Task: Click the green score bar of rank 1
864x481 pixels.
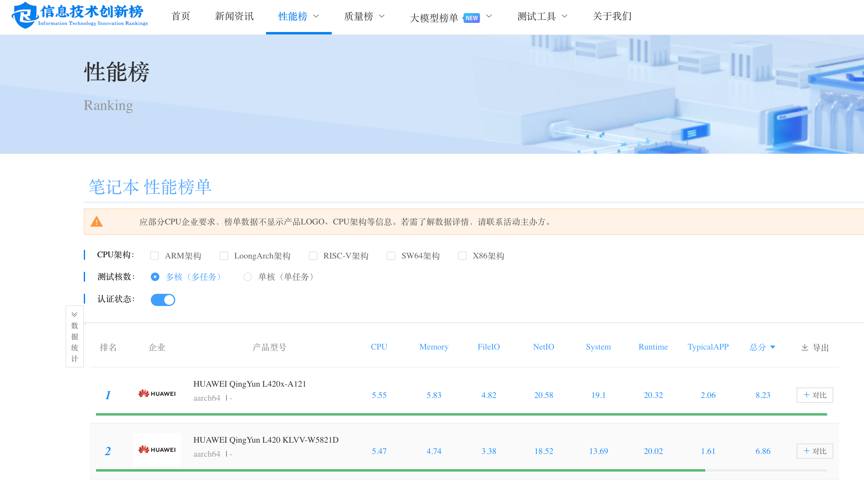Action: pyautogui.click(x=460, y=414)
